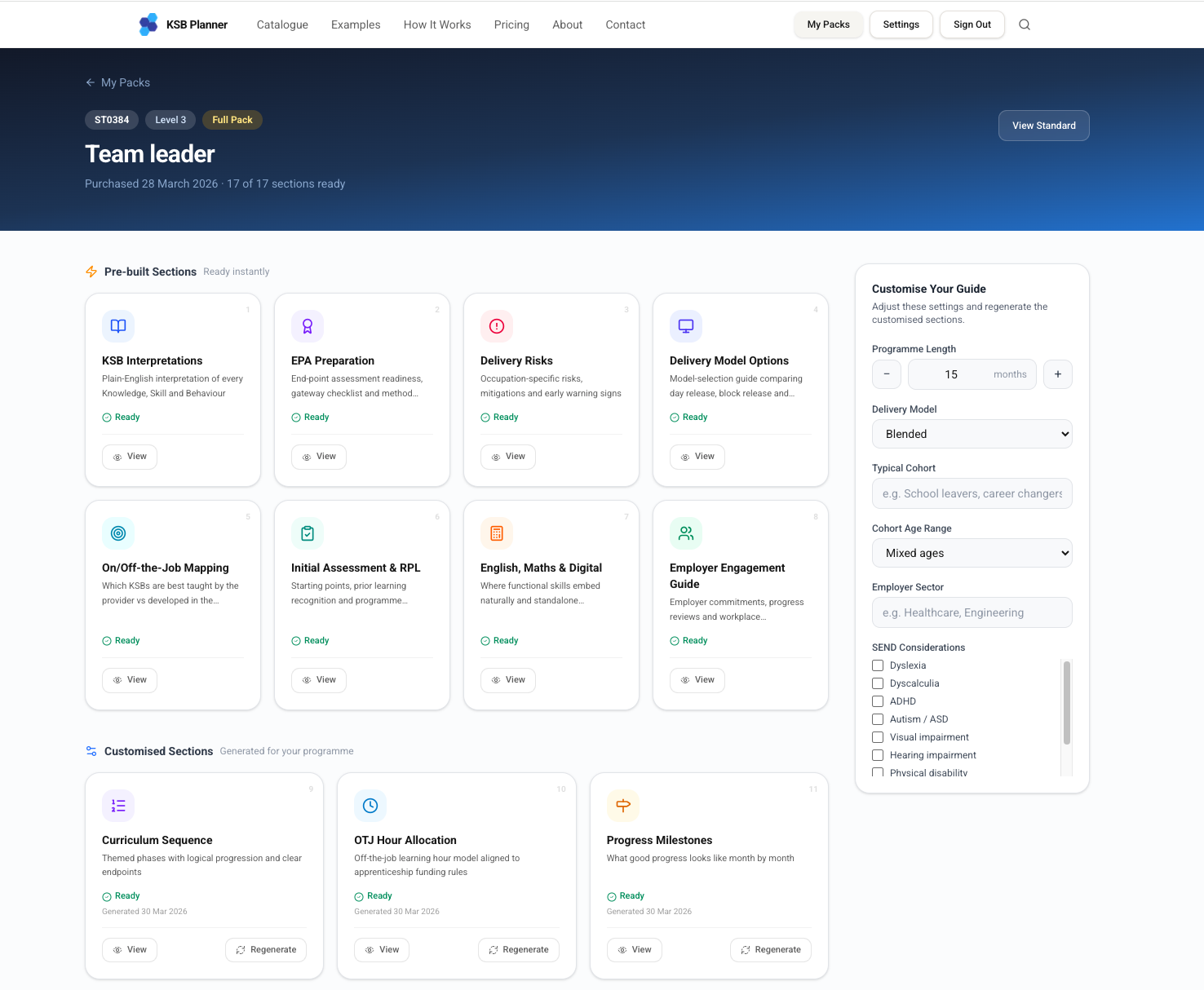The width and height of the screenshot is (1204, 990).
Task: Click the clock icon on OTJ Hour Allocation
Action: tap(370, 805)
